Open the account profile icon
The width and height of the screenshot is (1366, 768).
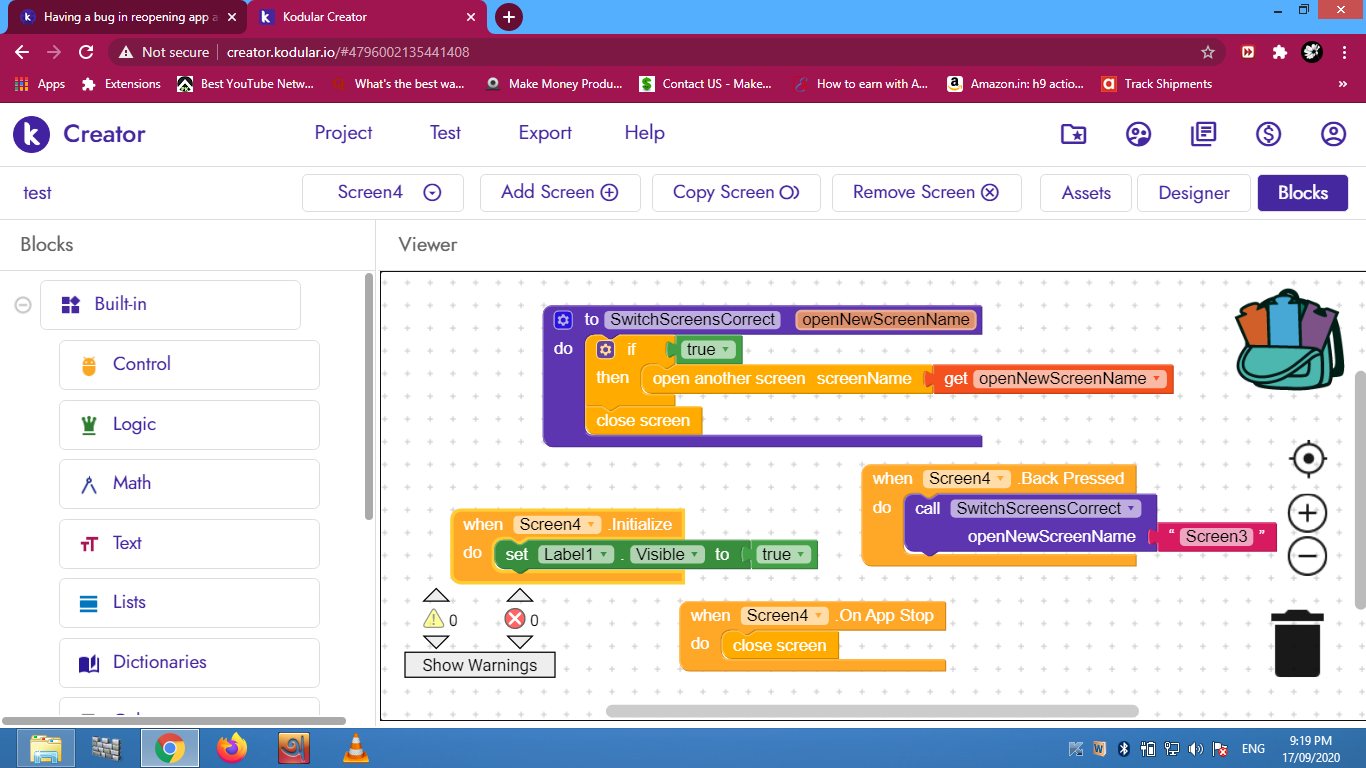(1333, 134)
